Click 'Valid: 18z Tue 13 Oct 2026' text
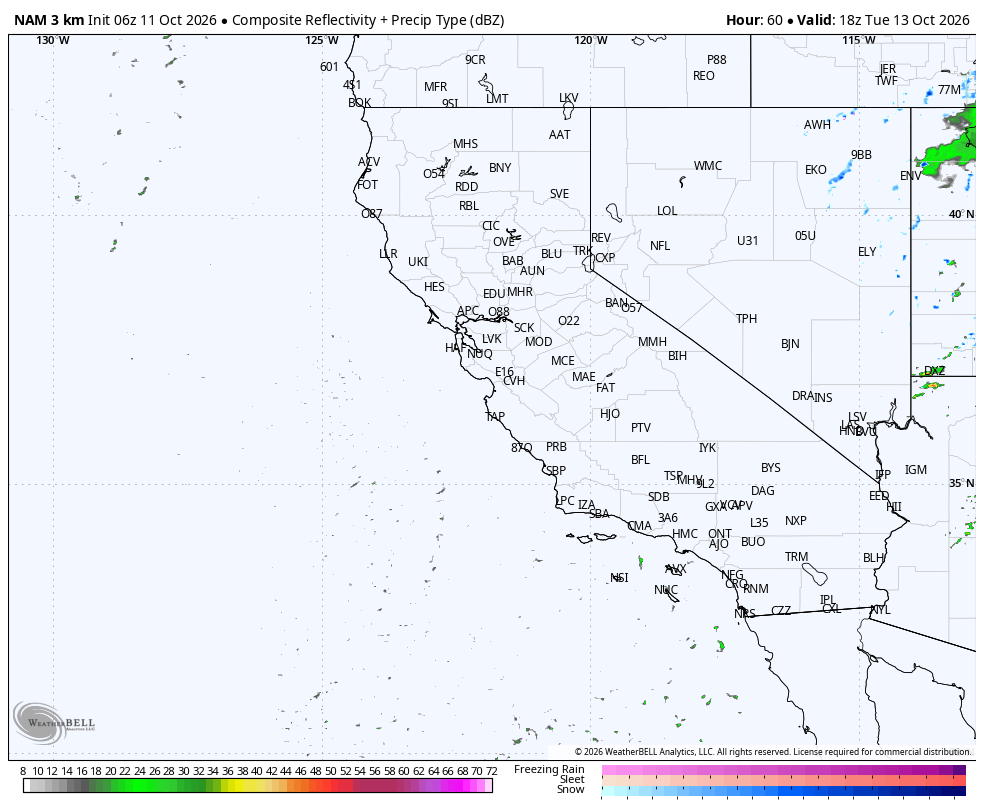The width and height of the screenshot is (984, 808). tap(883, 20)
